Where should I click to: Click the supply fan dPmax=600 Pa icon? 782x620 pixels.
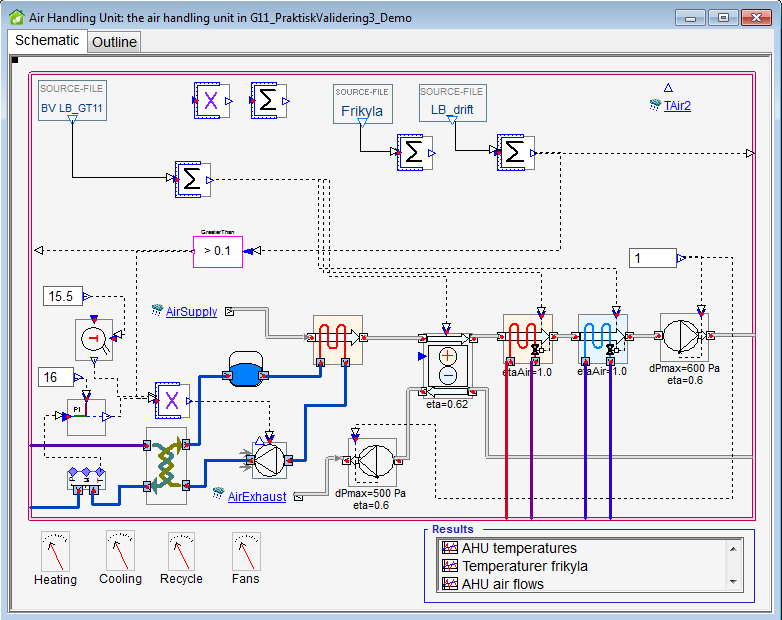click(684, 337)
